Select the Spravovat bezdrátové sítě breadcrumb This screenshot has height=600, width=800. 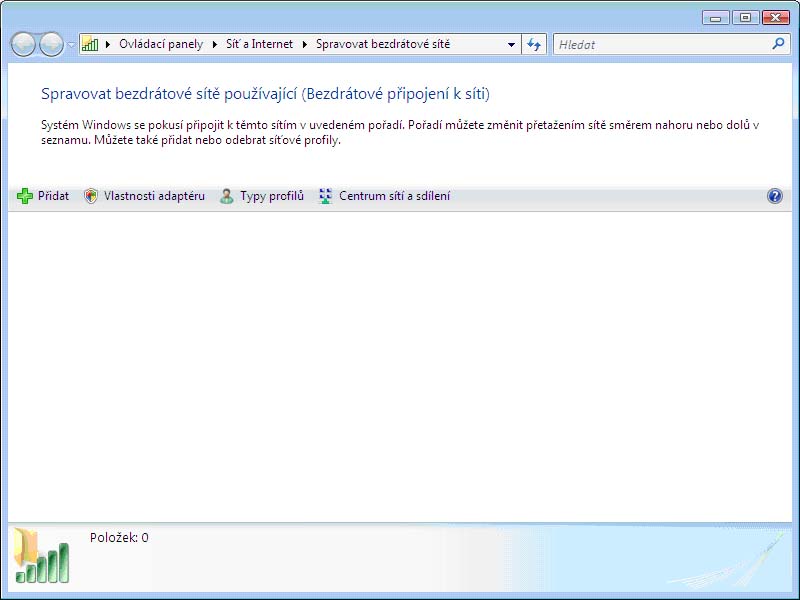tap(383, 44)
